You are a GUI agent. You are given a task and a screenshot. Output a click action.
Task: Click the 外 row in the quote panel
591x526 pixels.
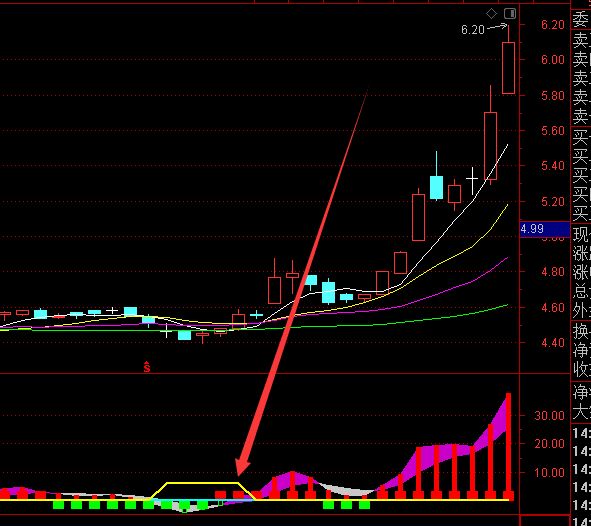point(581,311)
